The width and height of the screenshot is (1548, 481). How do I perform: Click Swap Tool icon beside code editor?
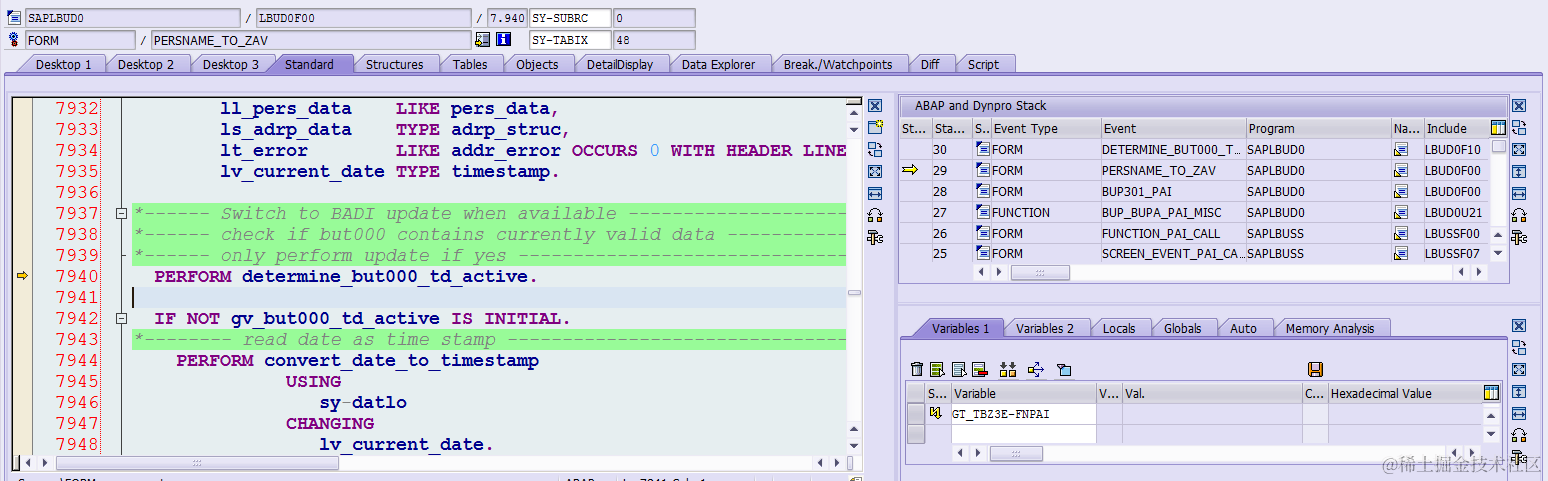(x=875, y=150)
